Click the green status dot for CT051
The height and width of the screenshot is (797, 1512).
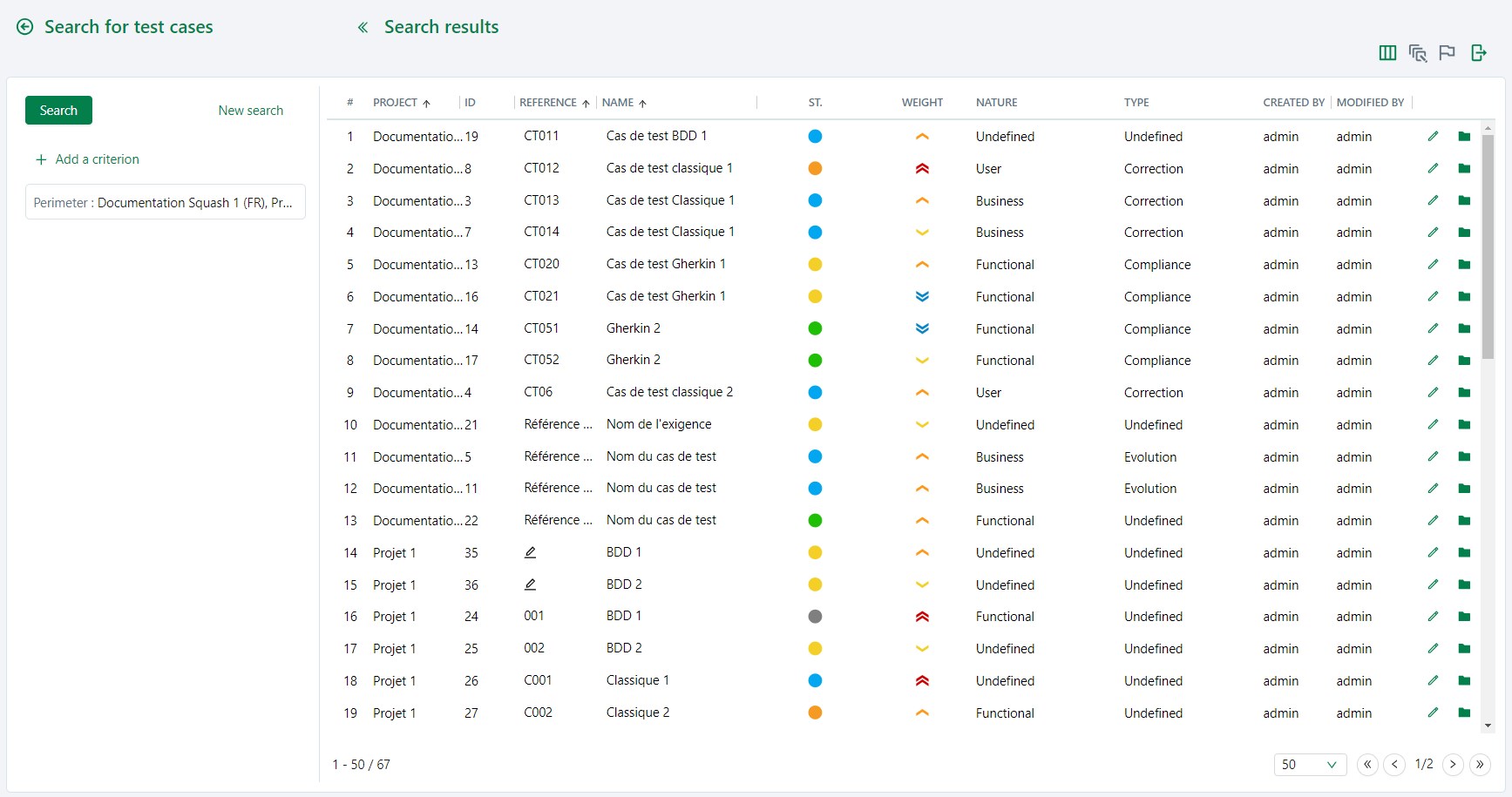tap(815, 328)
